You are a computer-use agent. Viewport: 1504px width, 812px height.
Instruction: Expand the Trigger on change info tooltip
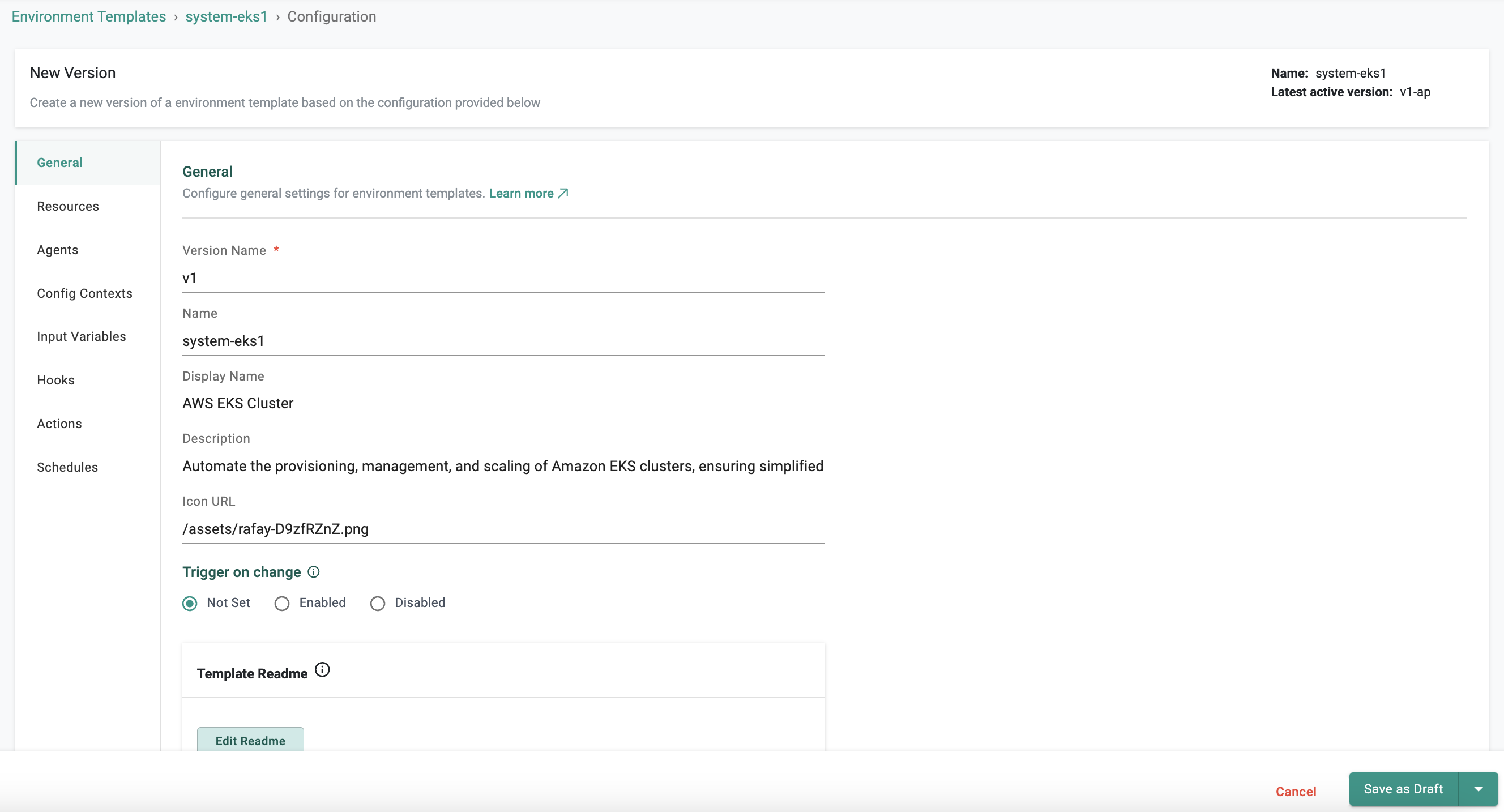pyautogui.click(x=314, y=572)
